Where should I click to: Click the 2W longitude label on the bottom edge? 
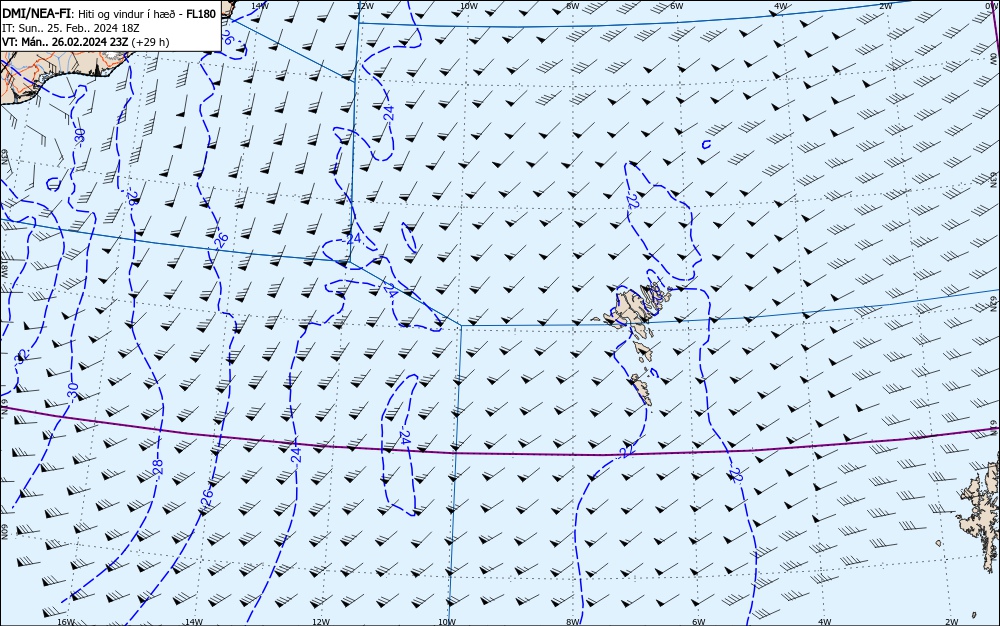click(952, 622)
